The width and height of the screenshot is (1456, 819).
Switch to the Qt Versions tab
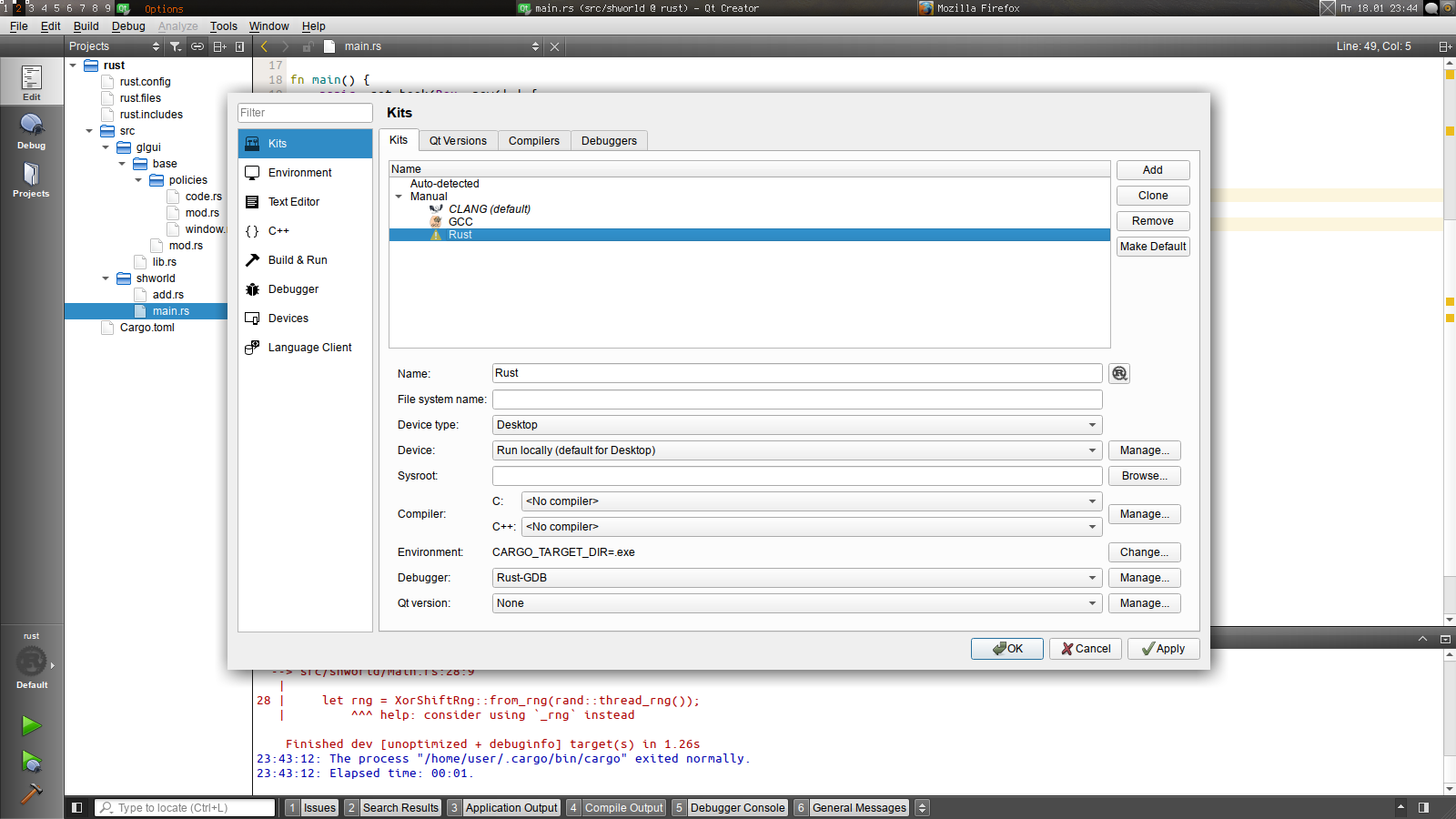pos(458,141)
